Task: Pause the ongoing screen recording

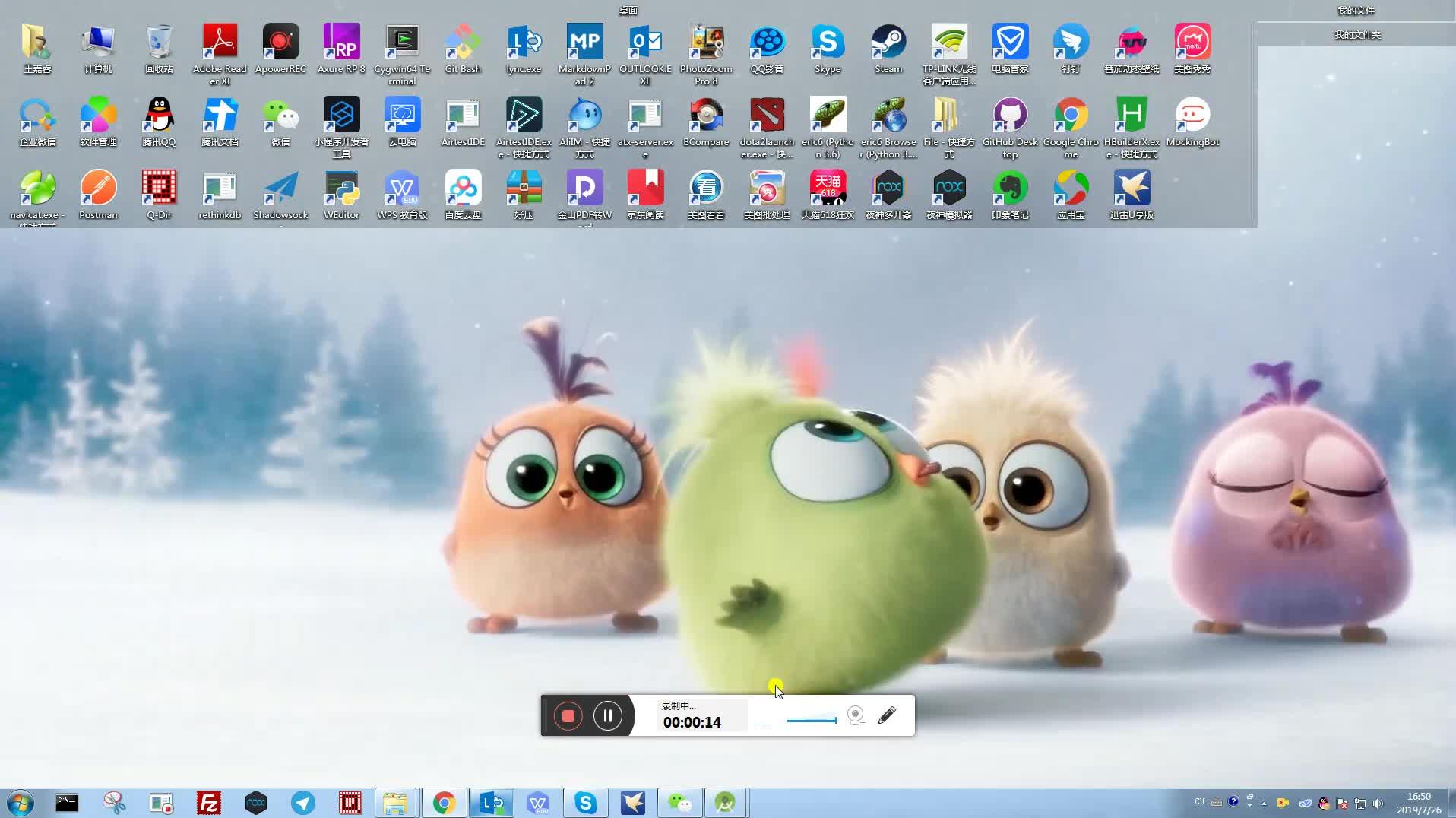Action: [x=608, y=715]
